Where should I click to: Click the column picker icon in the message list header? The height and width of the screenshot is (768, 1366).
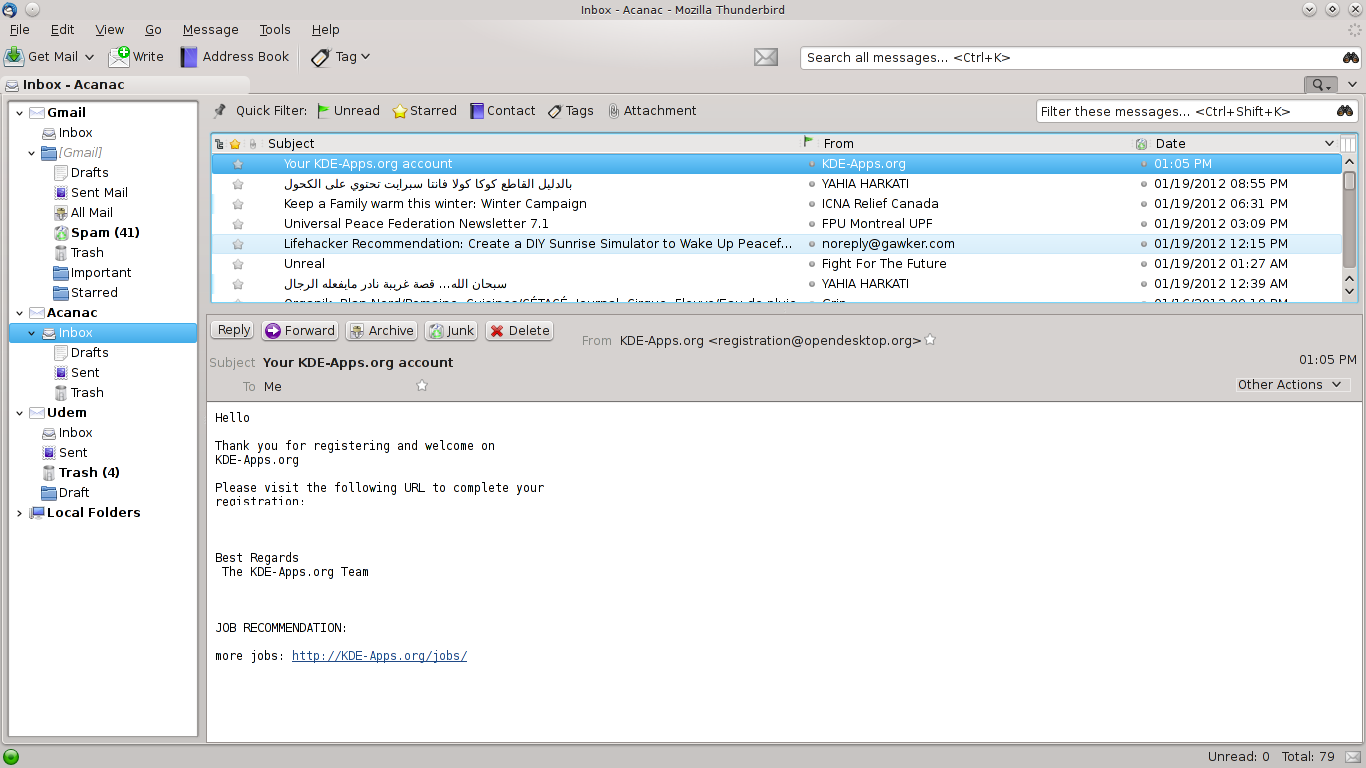coord(1348,144)
